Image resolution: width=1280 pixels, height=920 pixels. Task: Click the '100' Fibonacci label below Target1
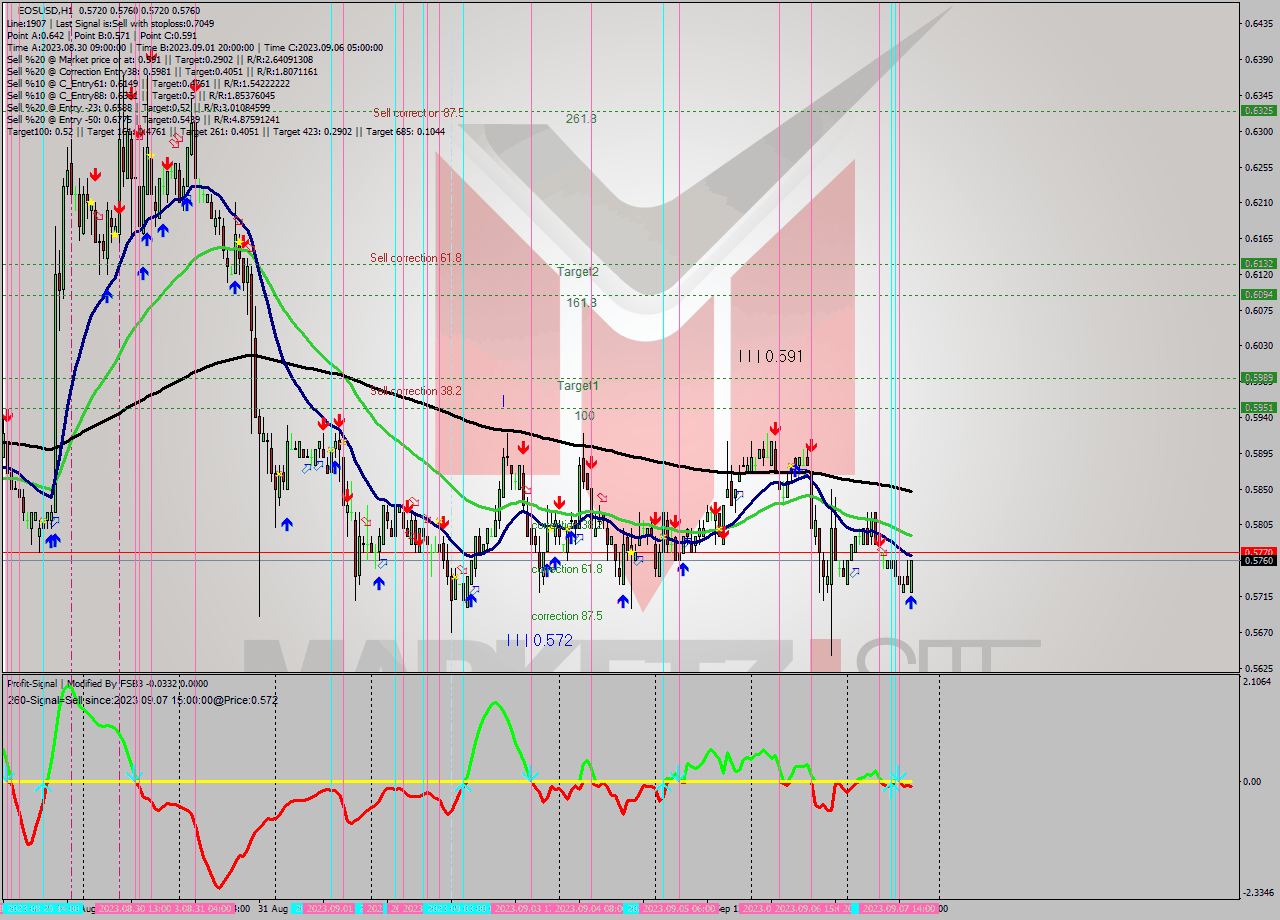[x=585, y=415]
